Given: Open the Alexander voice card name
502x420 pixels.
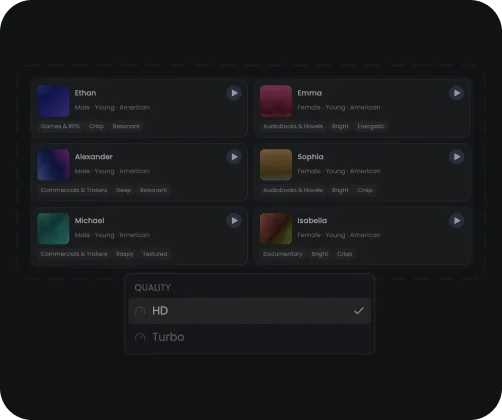Looking at the screenshot, I should click(94, 157).
